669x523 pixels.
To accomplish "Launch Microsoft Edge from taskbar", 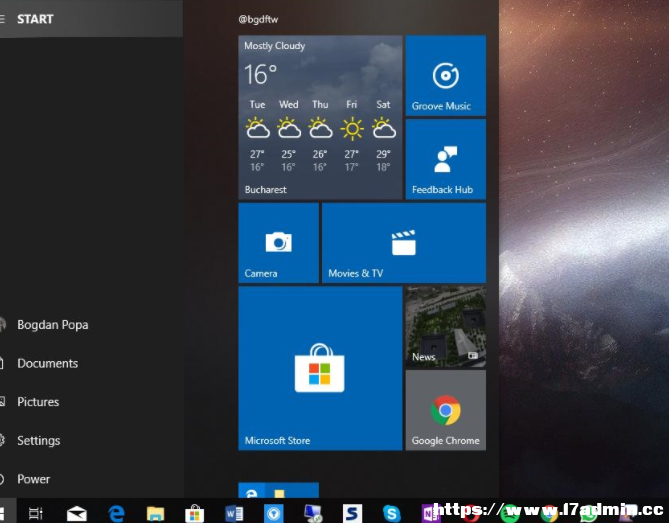I will coord(116,514).
